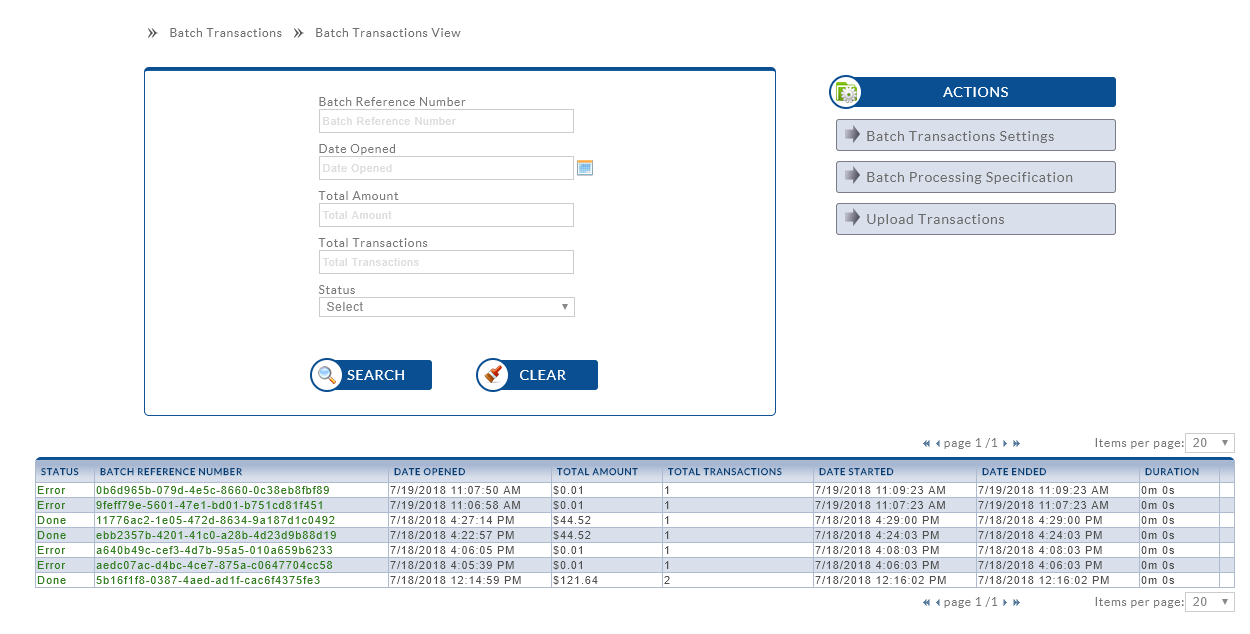
Task: Click the top pagination last-page arrow
Action: 1016,443
